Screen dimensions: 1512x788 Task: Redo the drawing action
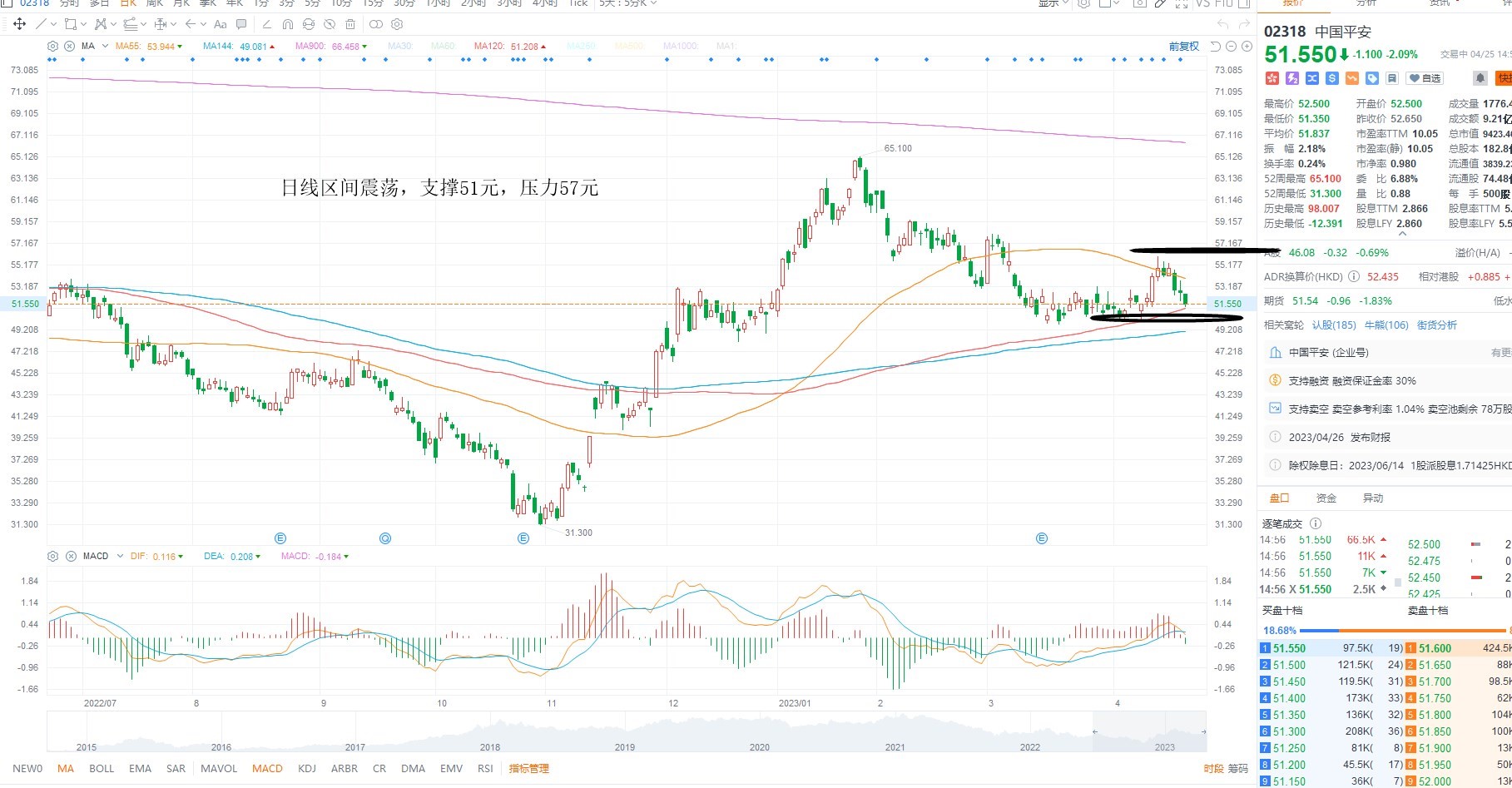coord(1244,24)
